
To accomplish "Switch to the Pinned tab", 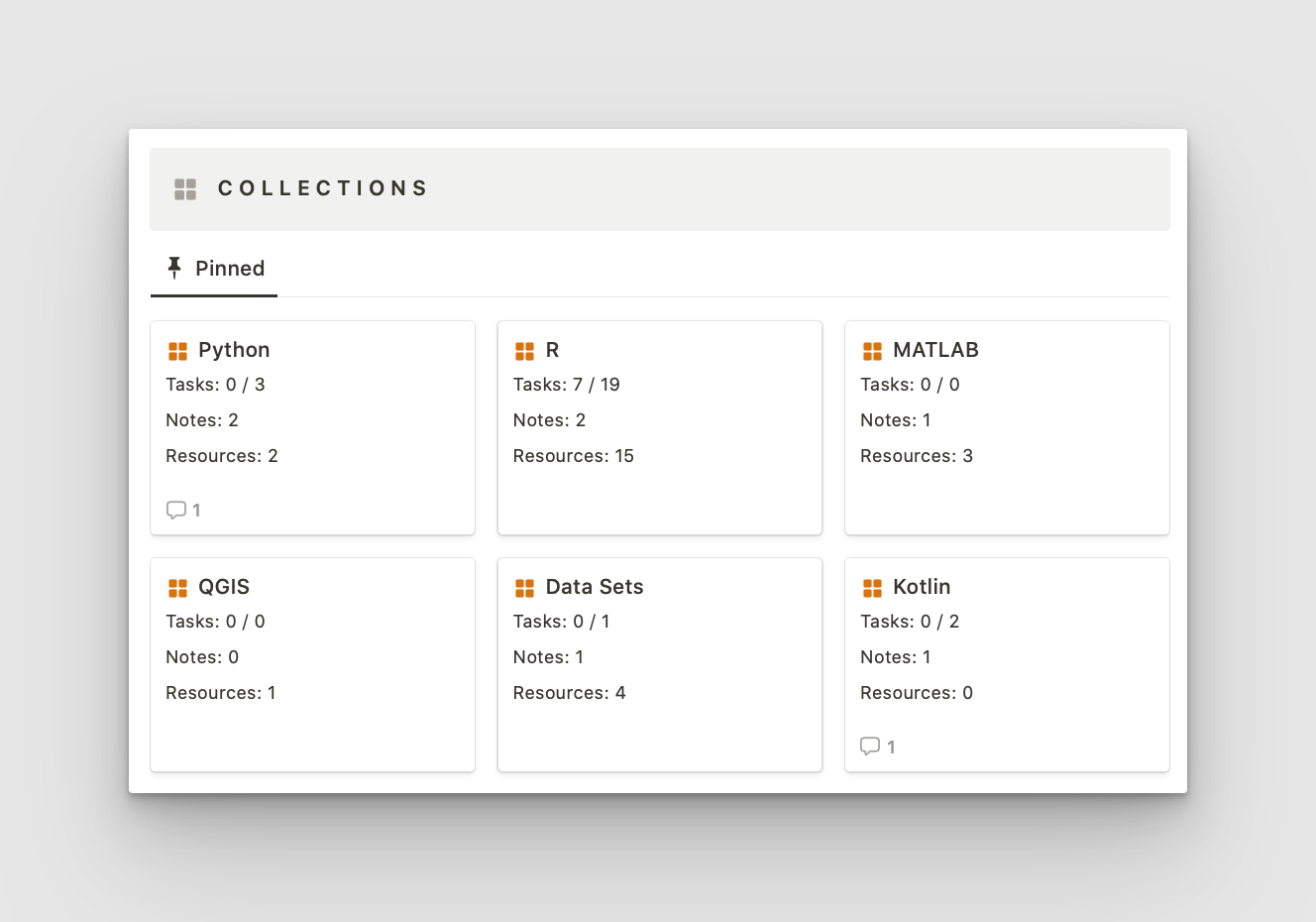I will pyautogui.click(x=214, y=269).
